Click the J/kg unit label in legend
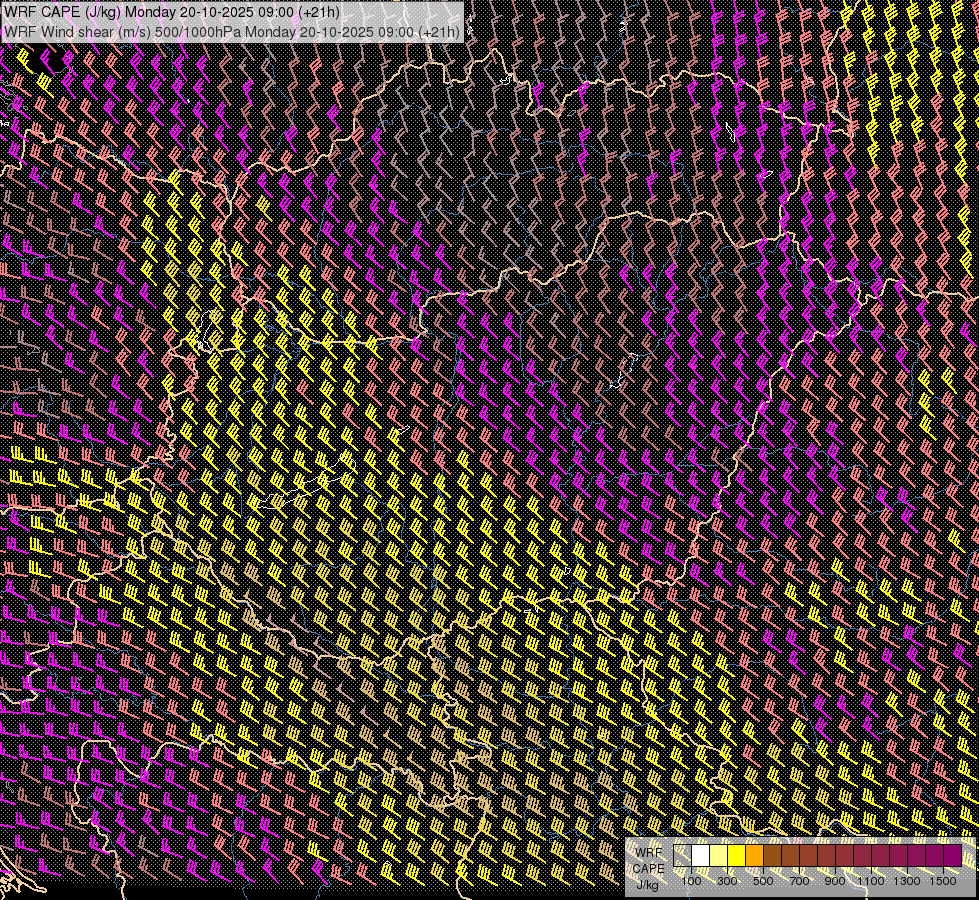The width and height of the screenshot is (979, 900). [647, 884]
